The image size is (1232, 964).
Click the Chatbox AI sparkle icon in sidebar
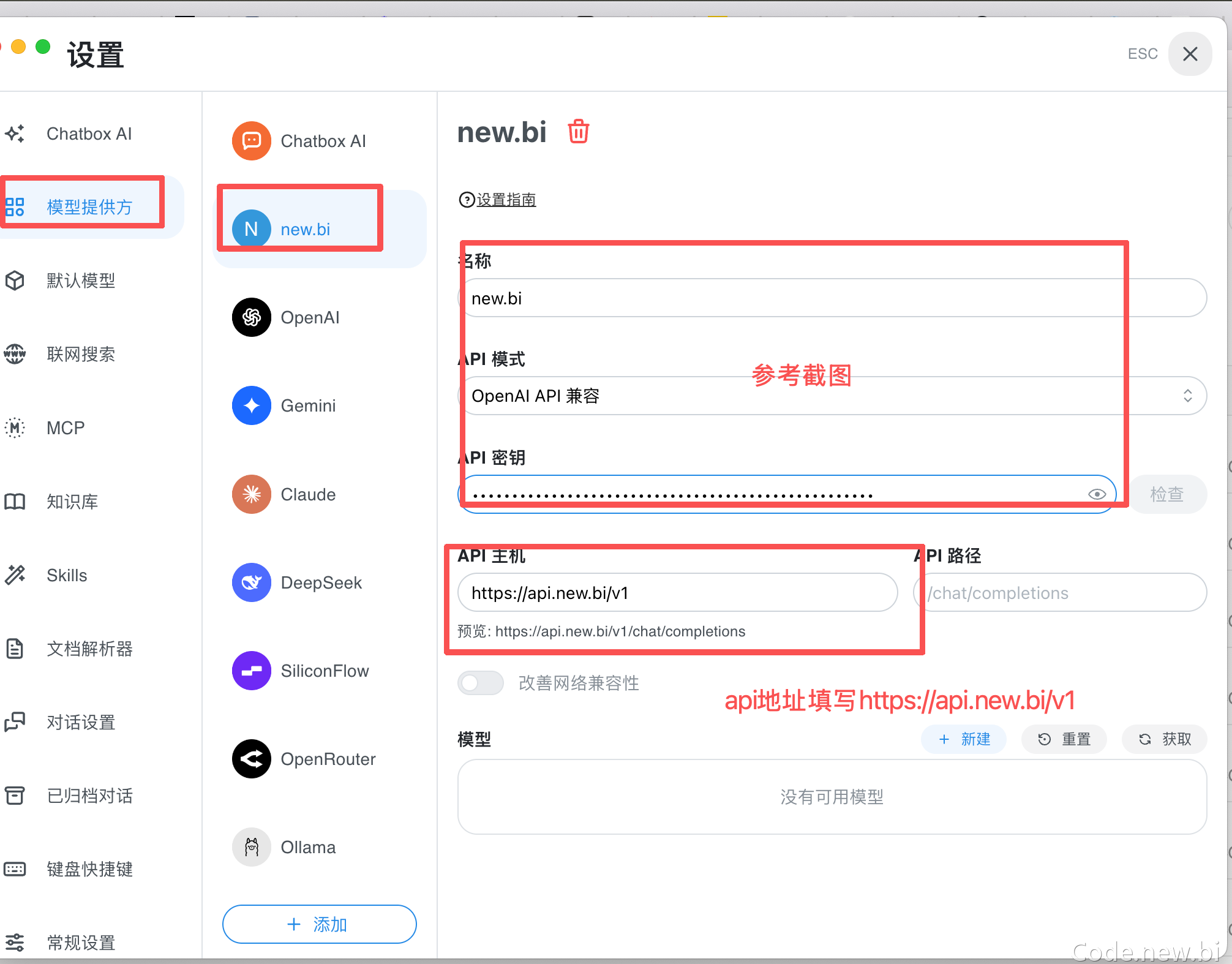pyautogui.click(x=15, y=134)
